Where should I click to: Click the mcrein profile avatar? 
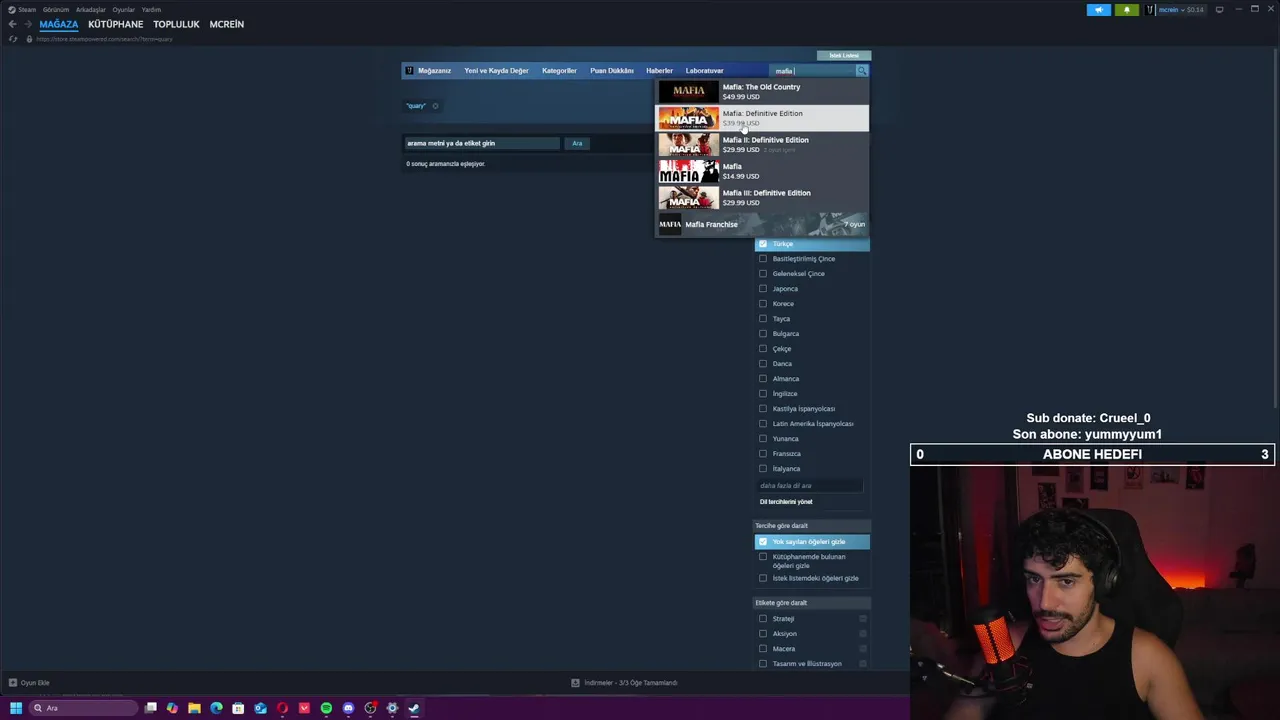1151,10
